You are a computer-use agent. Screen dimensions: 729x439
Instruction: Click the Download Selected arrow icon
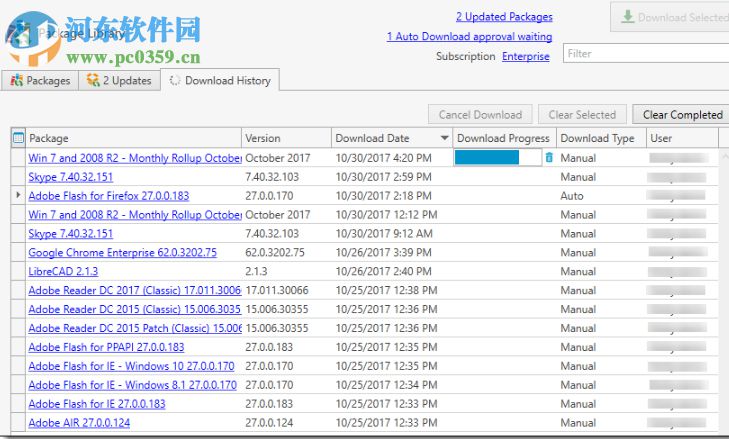[628, 17]
